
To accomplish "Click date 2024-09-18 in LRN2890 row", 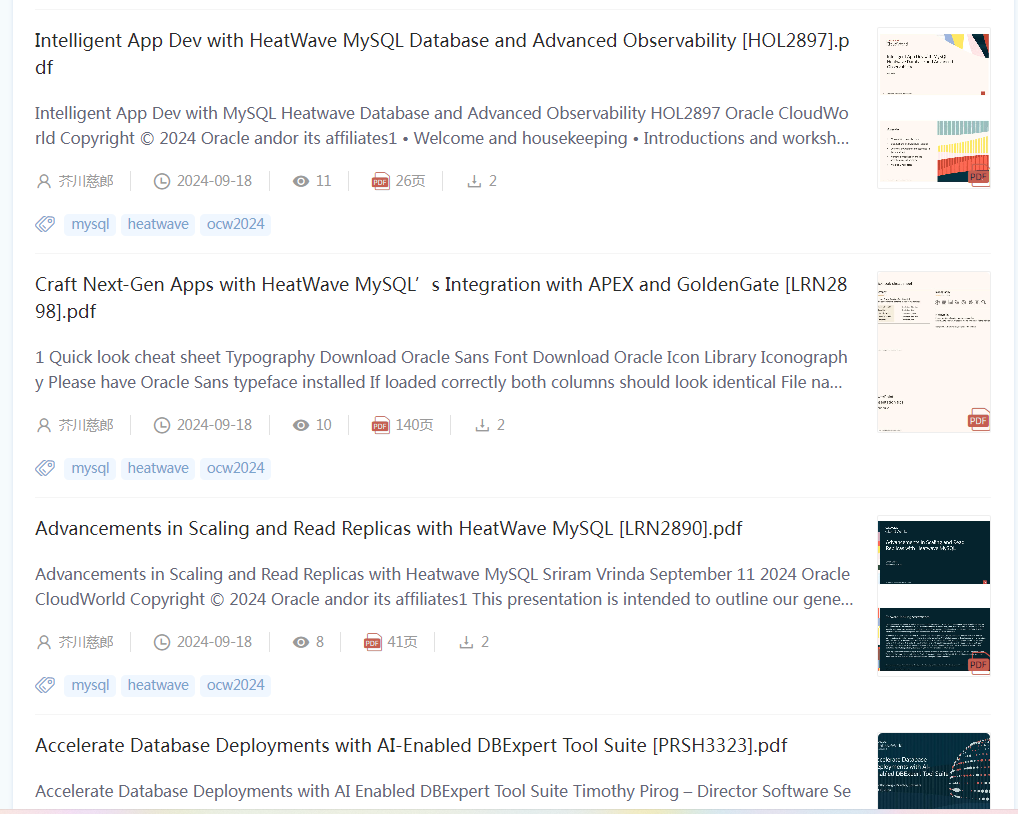I will coord(214,642).
